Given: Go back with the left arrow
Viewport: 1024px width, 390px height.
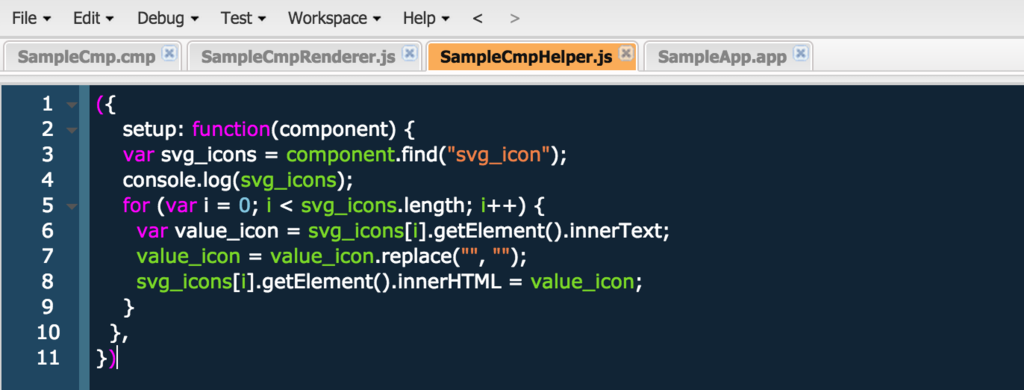Looking at the screenshot, I should 477,18.
